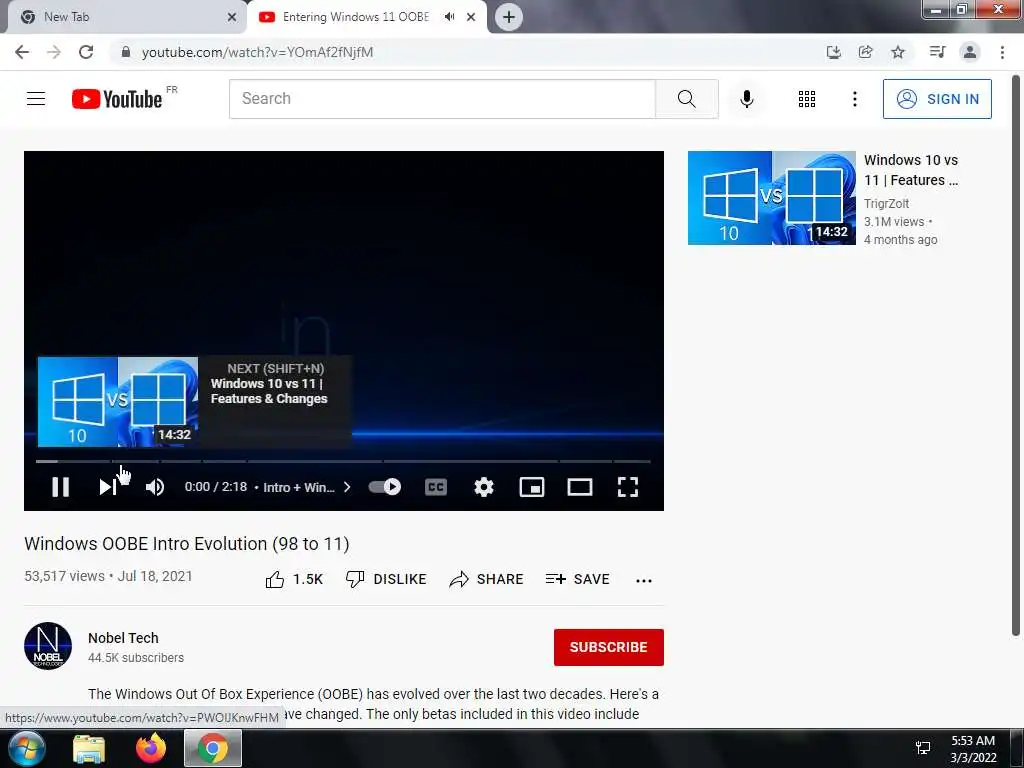Click the Chrome taskbar button
Screen dimensions: 1024x768
pyautogui.click(x=213, y=748)
